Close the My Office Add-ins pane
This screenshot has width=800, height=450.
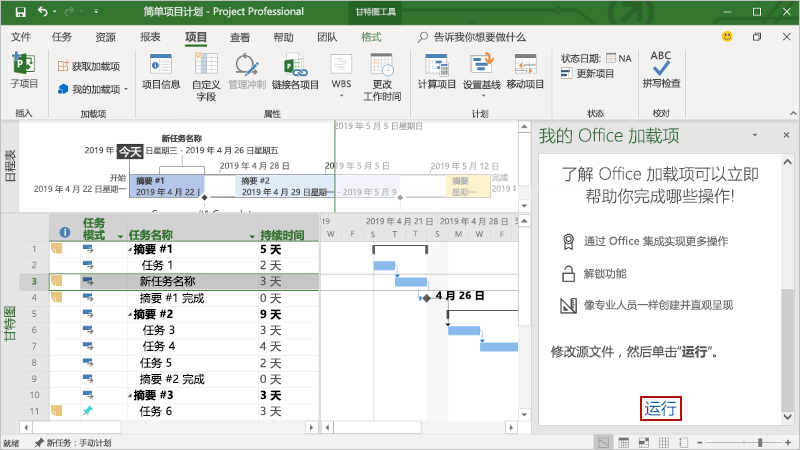786,135
